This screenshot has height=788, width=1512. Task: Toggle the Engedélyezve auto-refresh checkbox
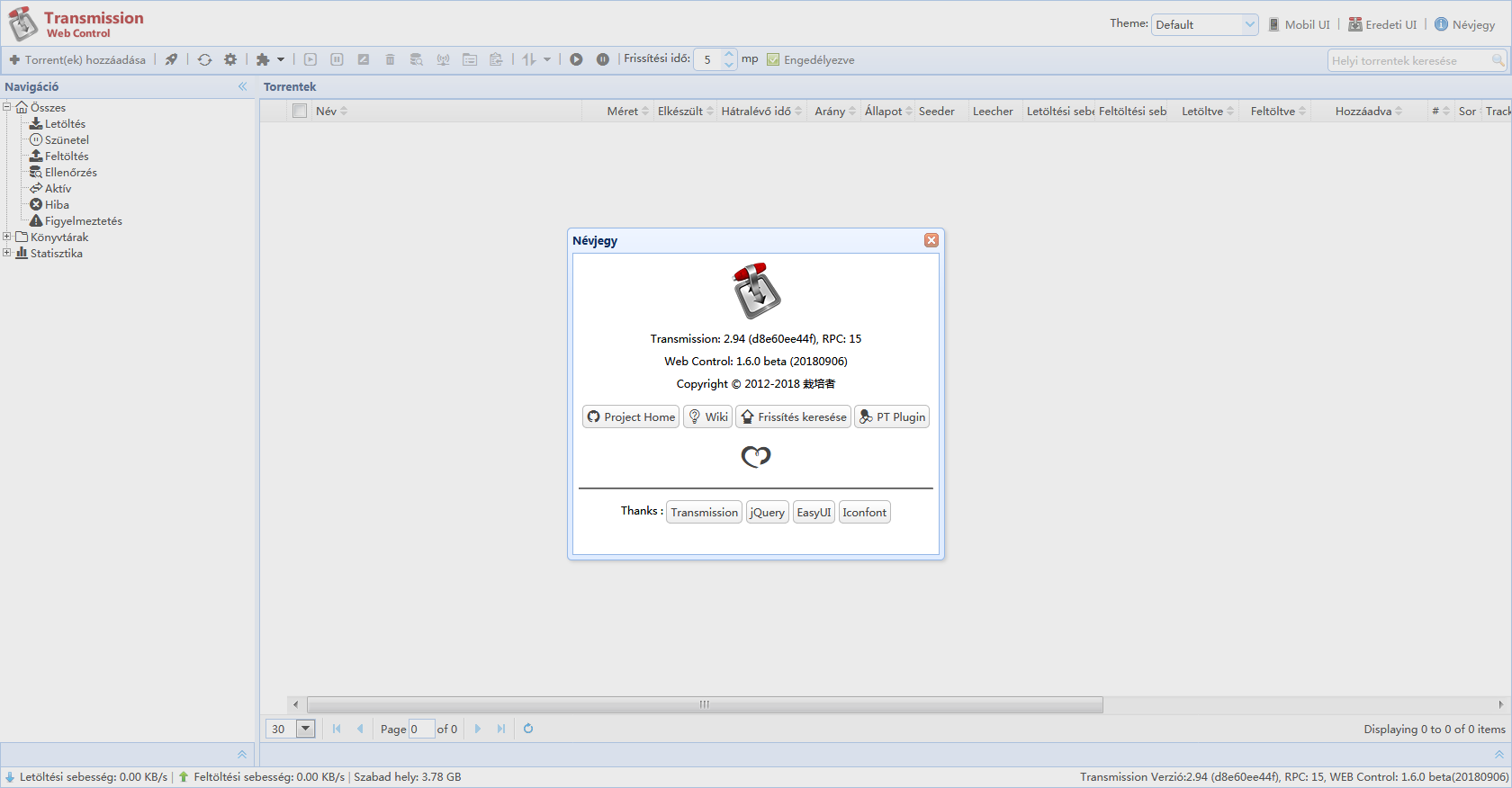(x=773, y=59)
